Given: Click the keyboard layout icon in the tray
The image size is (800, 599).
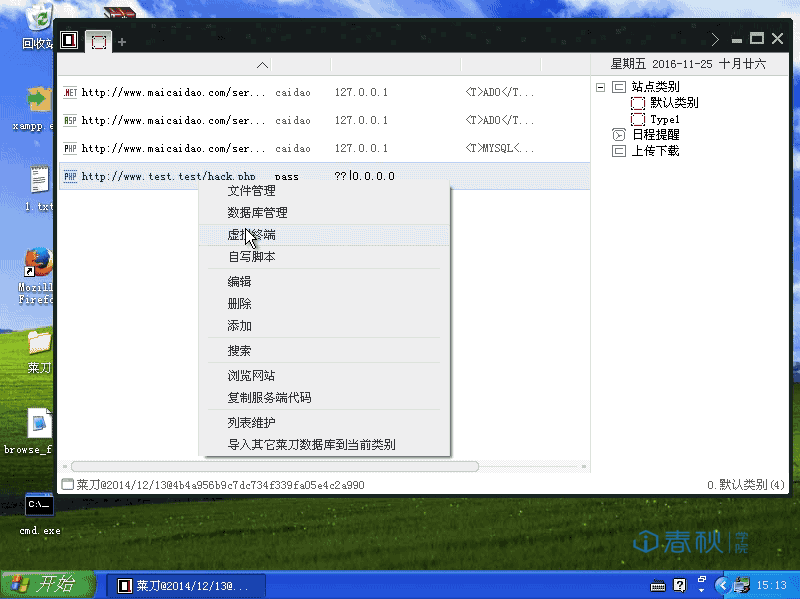Looking at the screenshot, I should [x=656, y=584].
